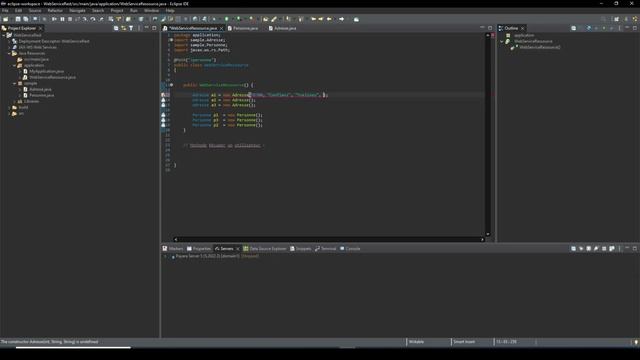This screenshot has height=360, width=640.
Task: Maximize the Project Explorer view
Action: pos(154,28)
